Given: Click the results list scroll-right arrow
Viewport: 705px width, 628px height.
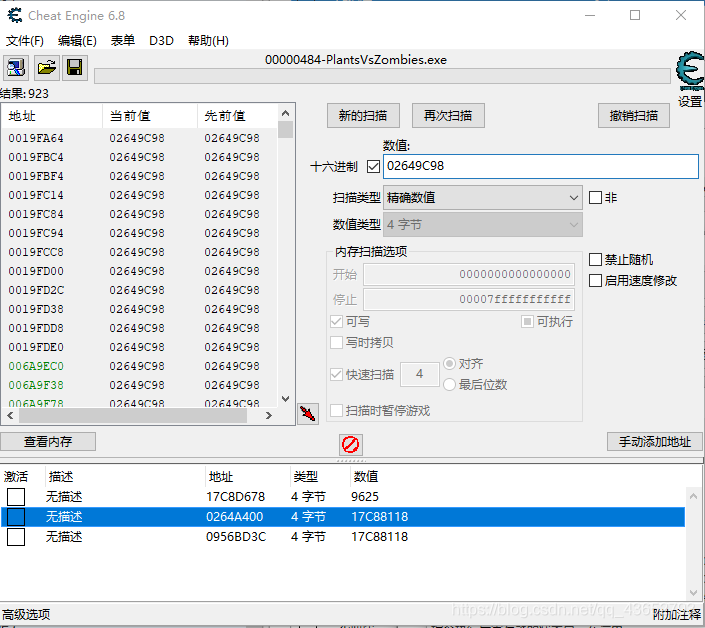Looking at the screenshot, I should pos(269,415).
